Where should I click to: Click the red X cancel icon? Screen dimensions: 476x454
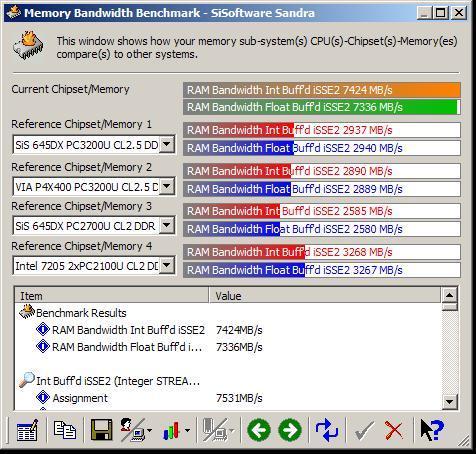tap(394, 430)
